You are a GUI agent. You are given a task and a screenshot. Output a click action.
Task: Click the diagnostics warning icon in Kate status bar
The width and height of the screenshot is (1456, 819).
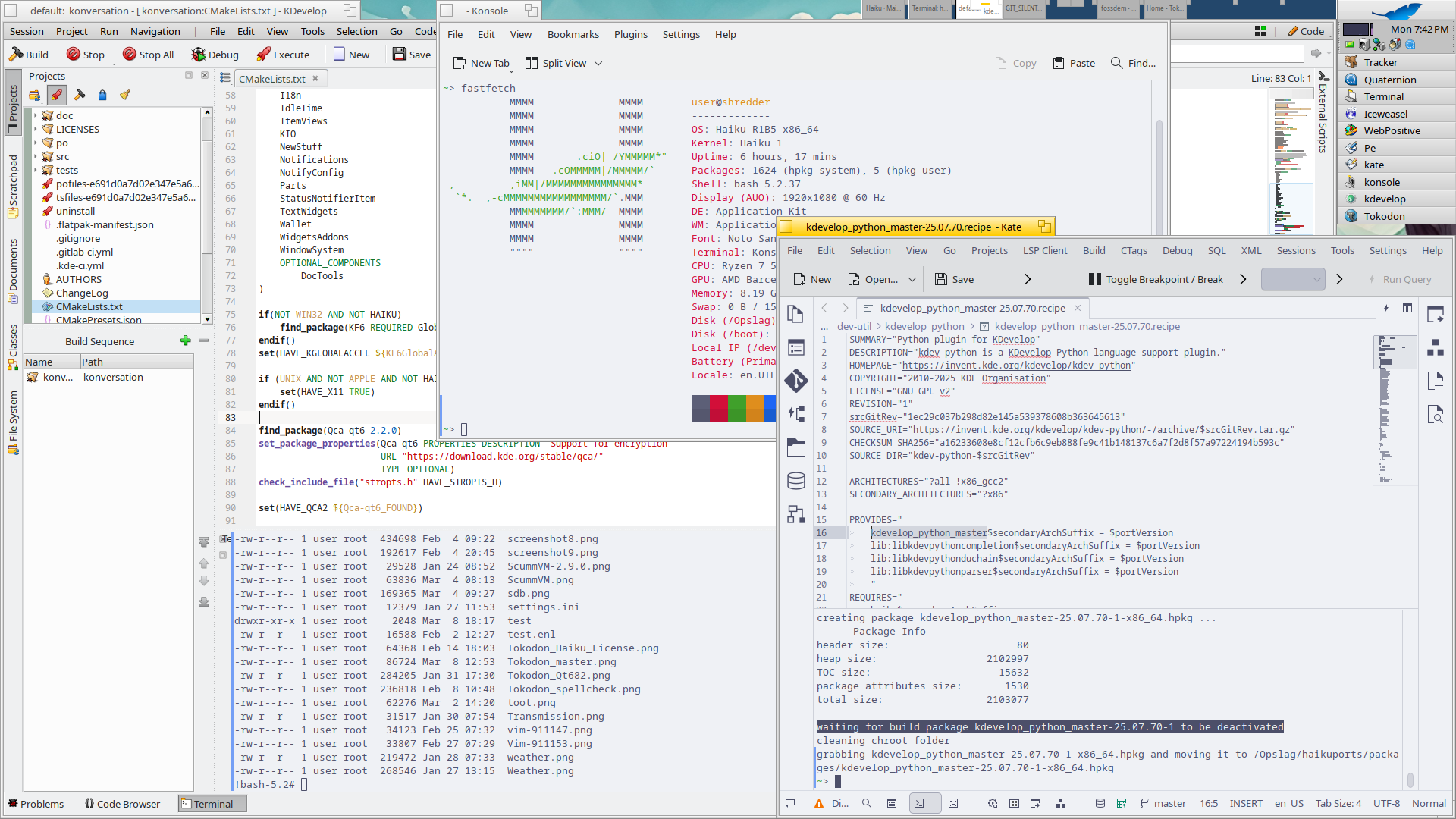click(819, 803)
